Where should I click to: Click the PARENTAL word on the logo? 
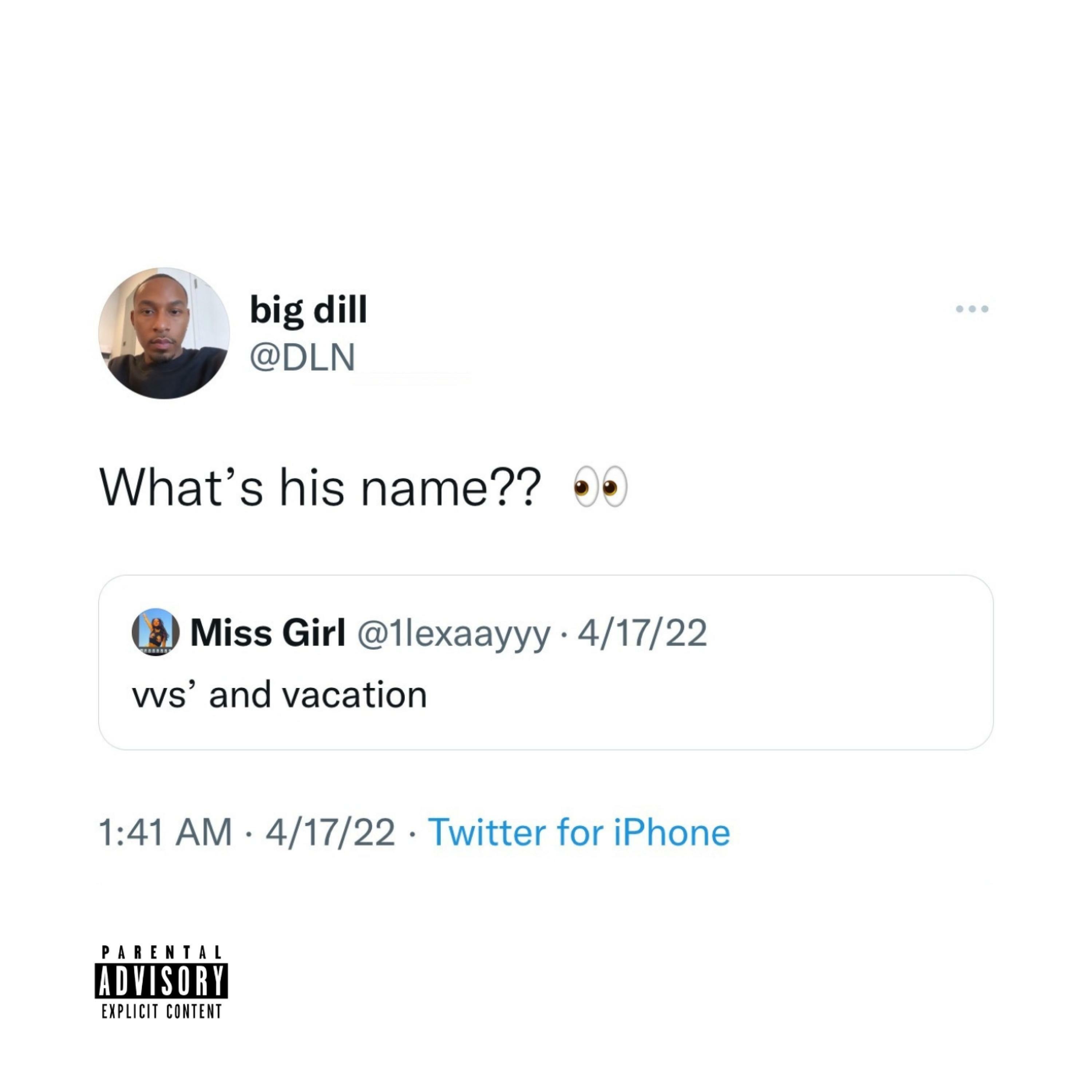pos(162,953)
